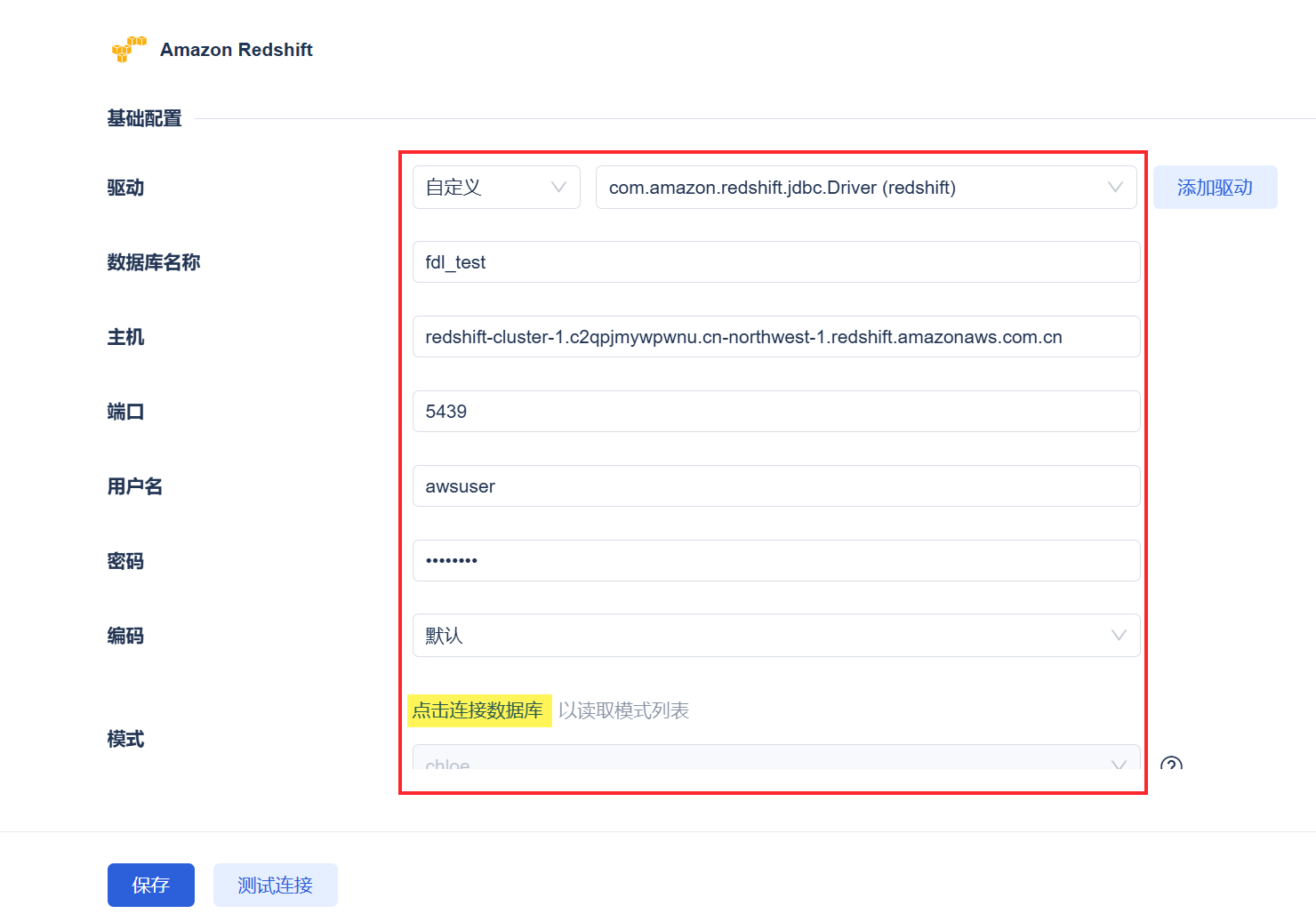Click the 编码 label
Screen dimensions: 1316x914
point(125,636)
